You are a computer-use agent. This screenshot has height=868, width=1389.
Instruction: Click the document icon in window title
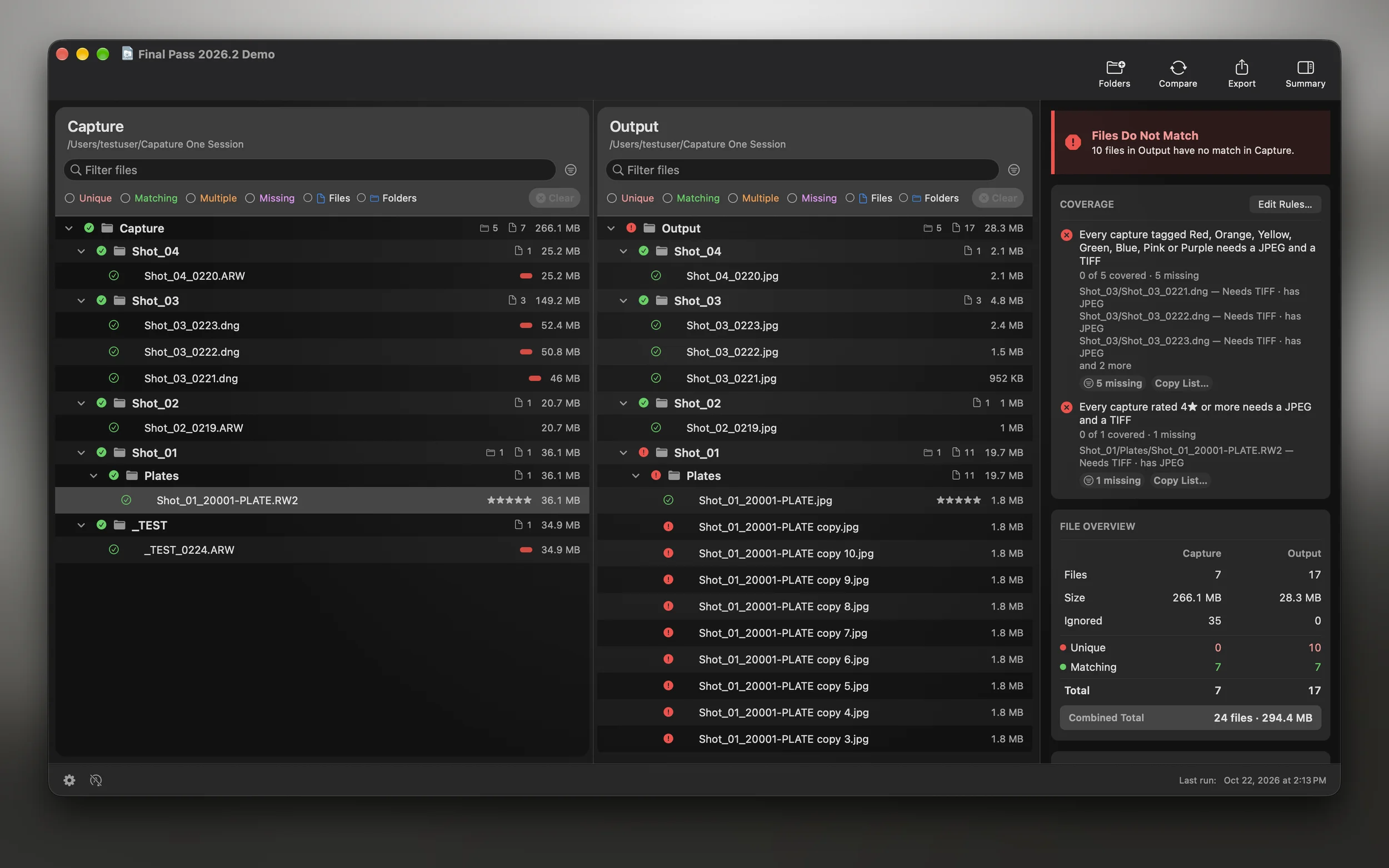click(x=127, y=53)
